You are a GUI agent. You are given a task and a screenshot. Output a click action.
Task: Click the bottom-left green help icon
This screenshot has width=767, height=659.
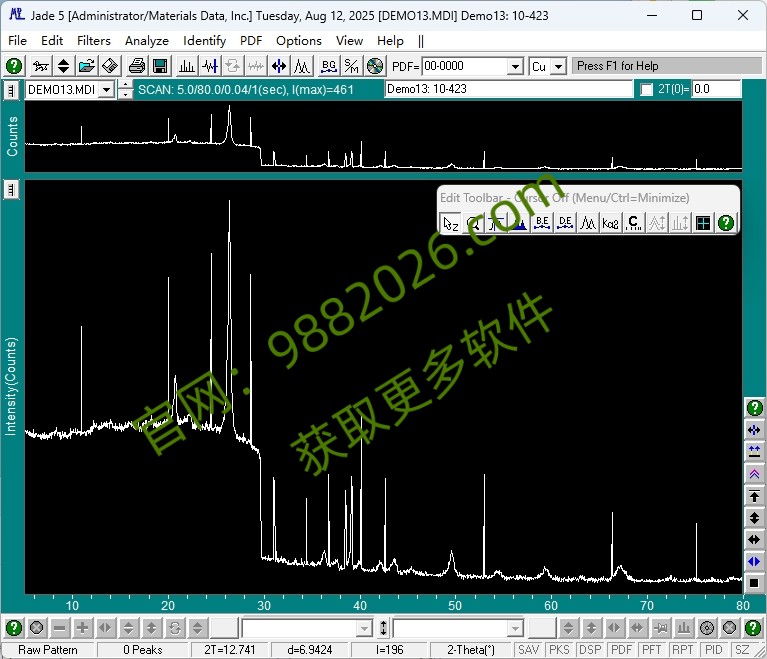[x=14, y=628]
